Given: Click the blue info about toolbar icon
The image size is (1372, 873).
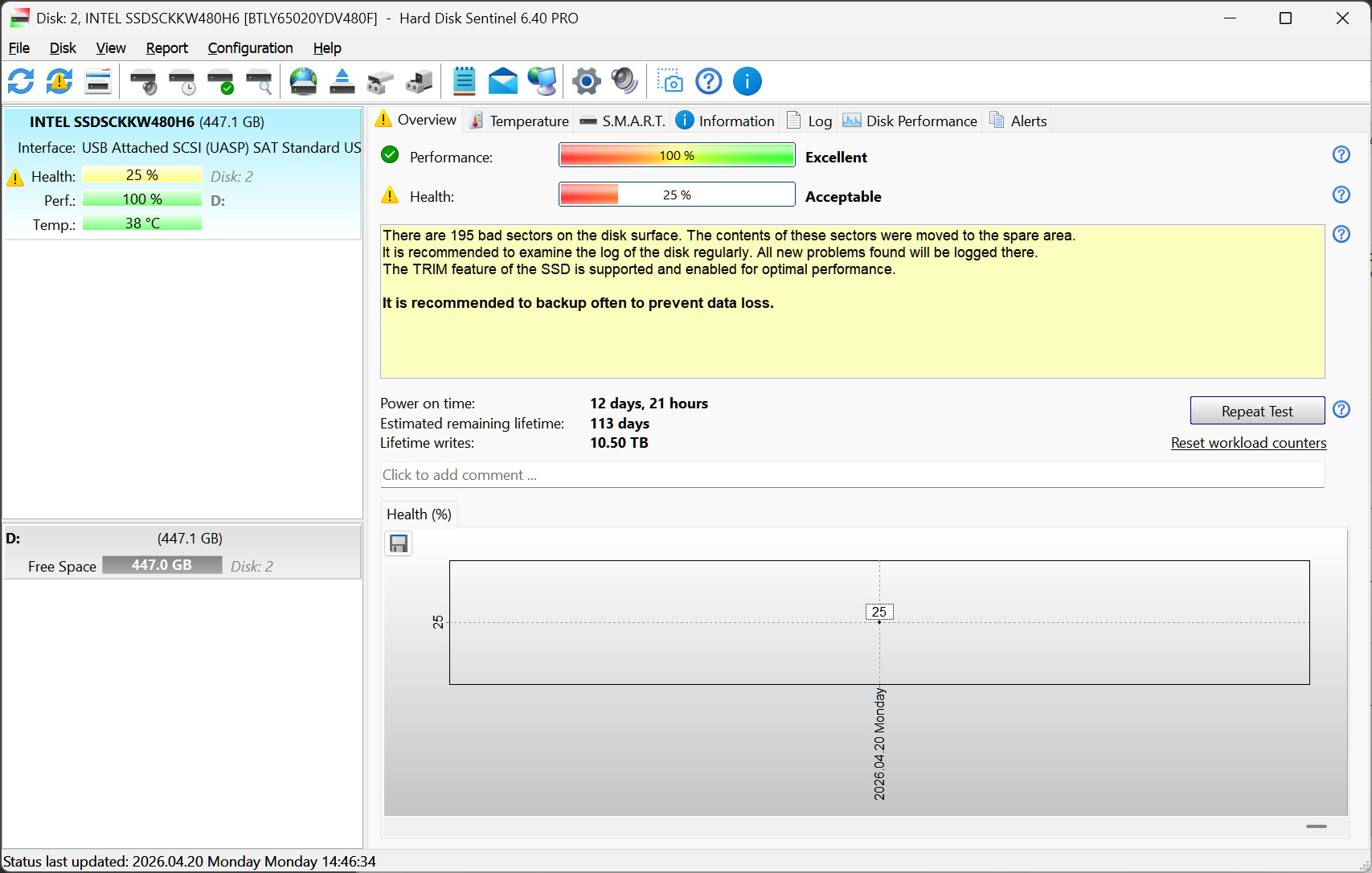Looking at the screenshot, I should [x=747, y=81].
